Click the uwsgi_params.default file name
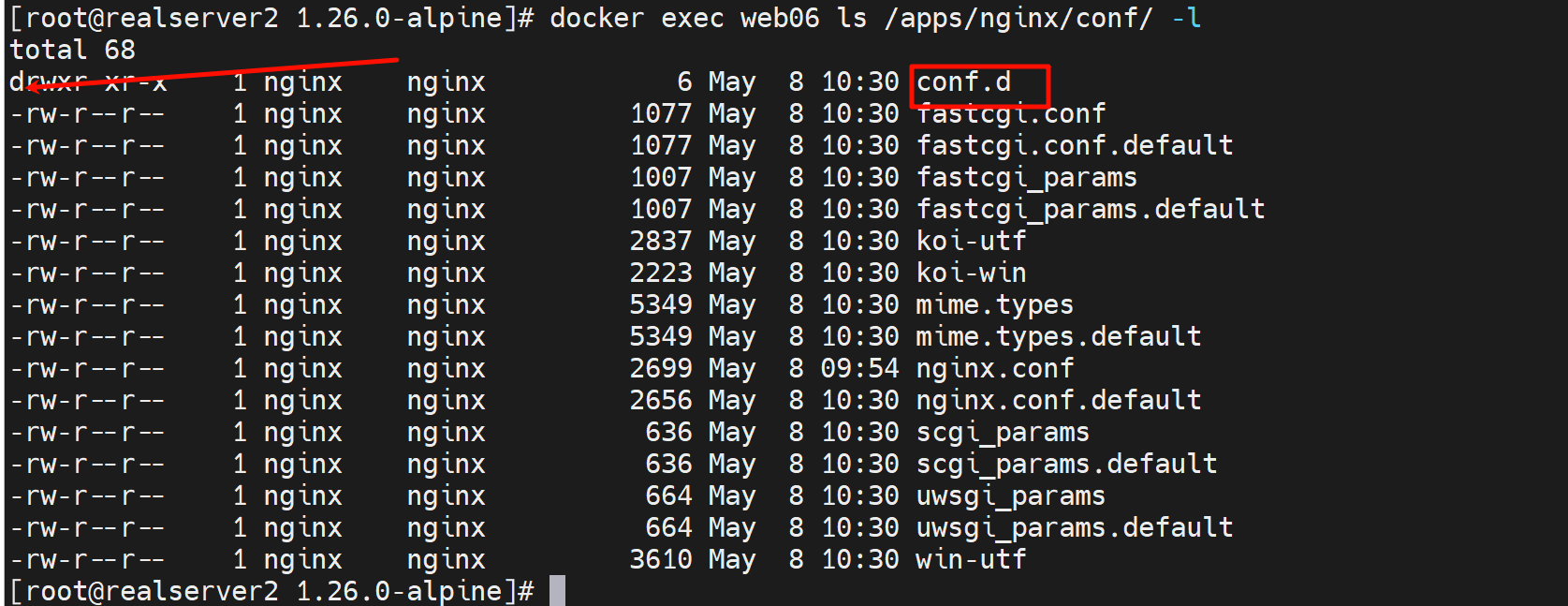 [1074, 528]
